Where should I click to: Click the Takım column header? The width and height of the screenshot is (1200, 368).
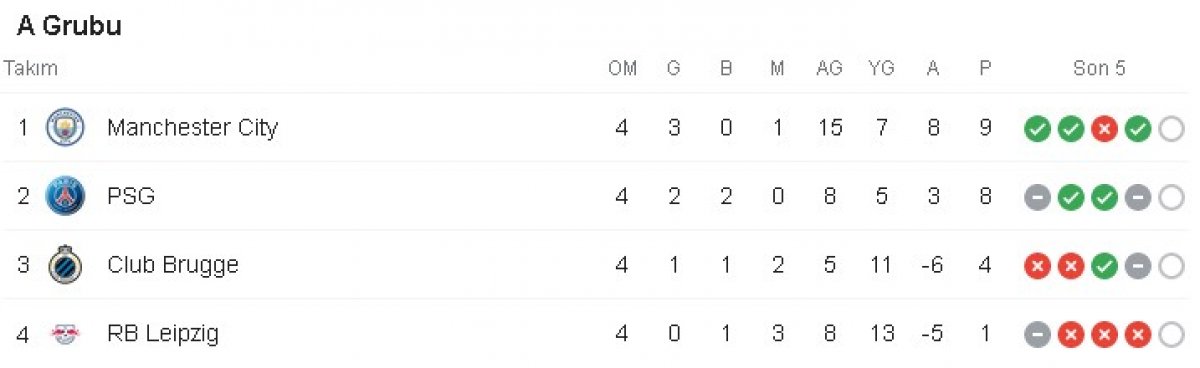click(31, 69)
